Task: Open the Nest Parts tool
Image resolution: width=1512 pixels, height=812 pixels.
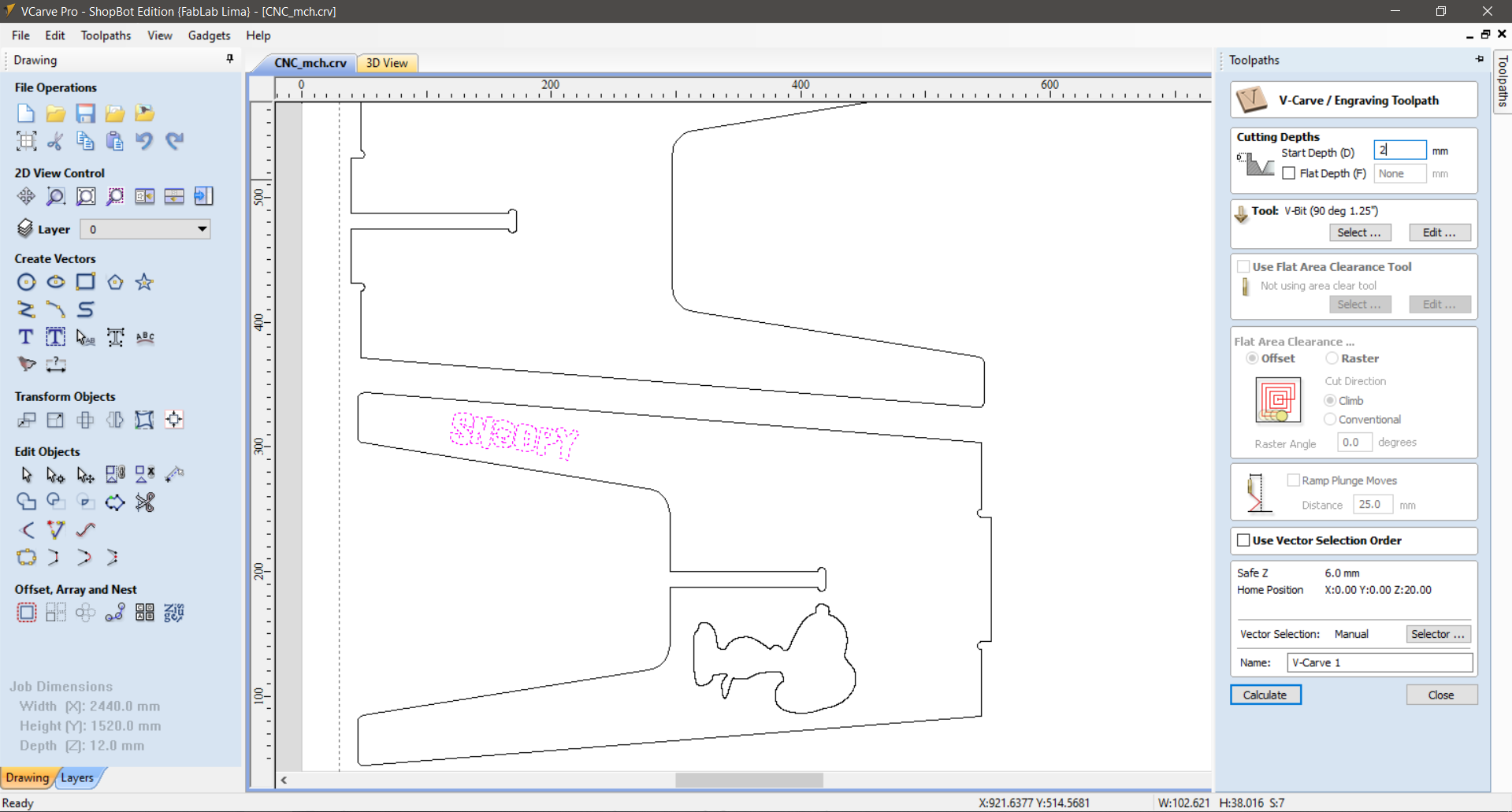Action: 174,613
